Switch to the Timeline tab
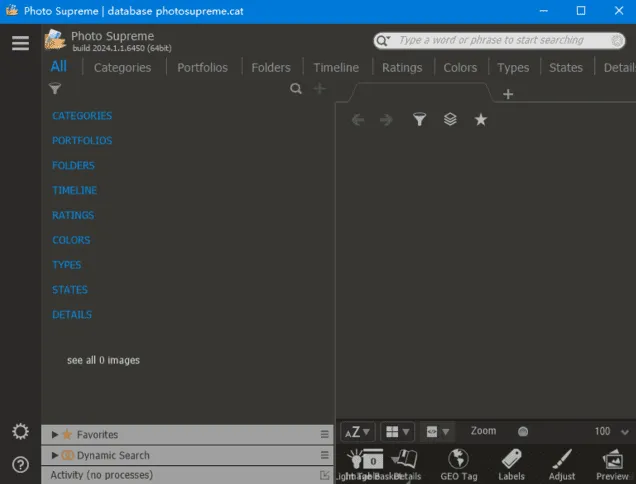This screenshot has height=484, width=636. coord(335,68)
